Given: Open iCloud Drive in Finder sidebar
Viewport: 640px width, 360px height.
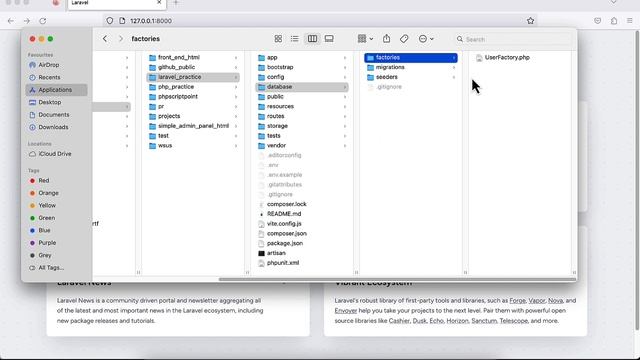Looking at the screenshot, I should point(56,154).
